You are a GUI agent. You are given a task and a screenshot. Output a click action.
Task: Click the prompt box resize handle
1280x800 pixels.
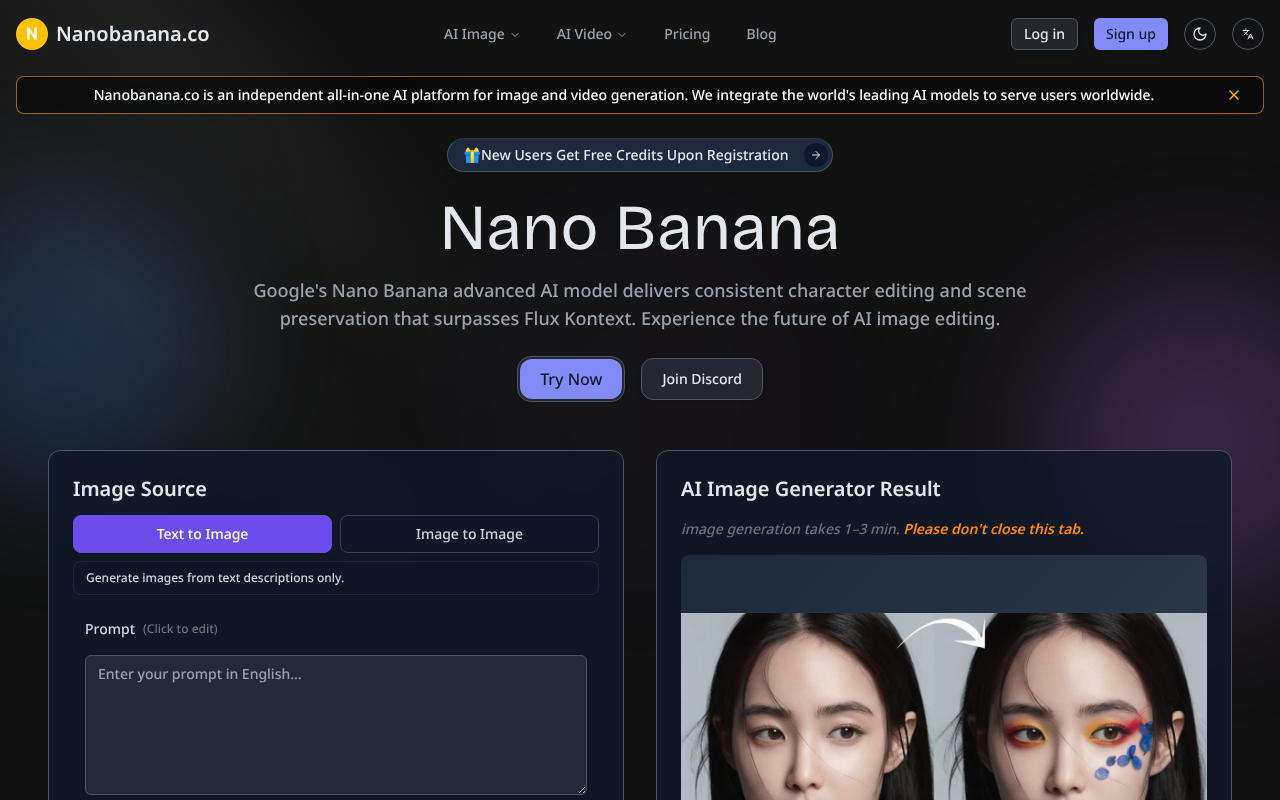(x=581, y=789)
